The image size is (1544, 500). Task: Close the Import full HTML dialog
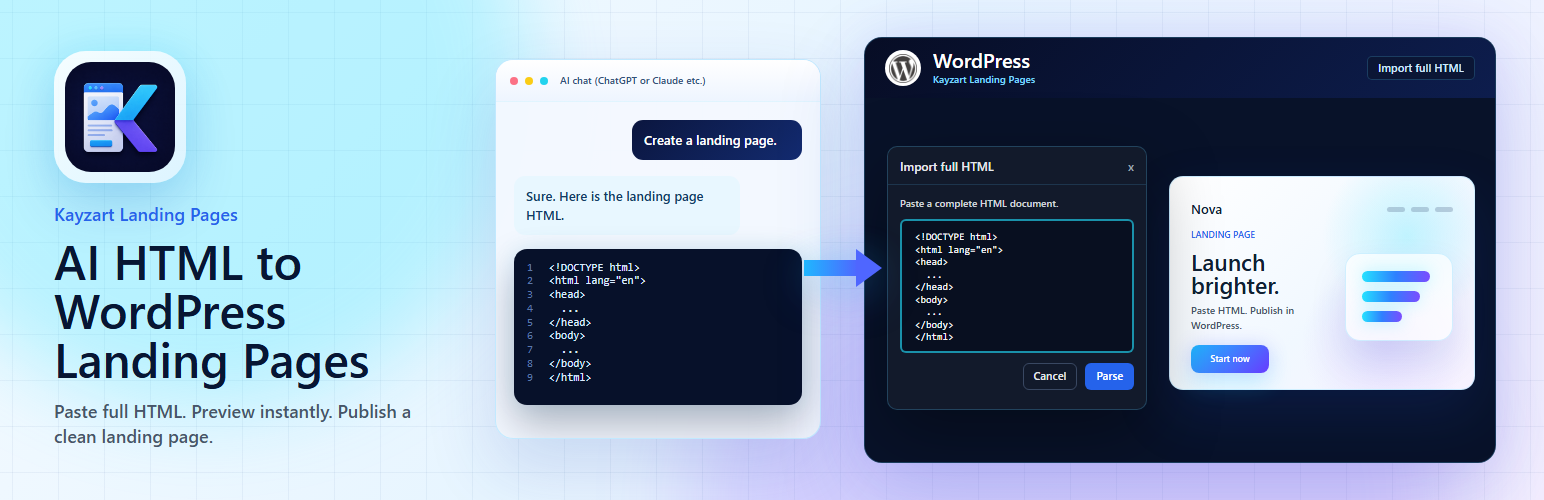[1131, 167]
